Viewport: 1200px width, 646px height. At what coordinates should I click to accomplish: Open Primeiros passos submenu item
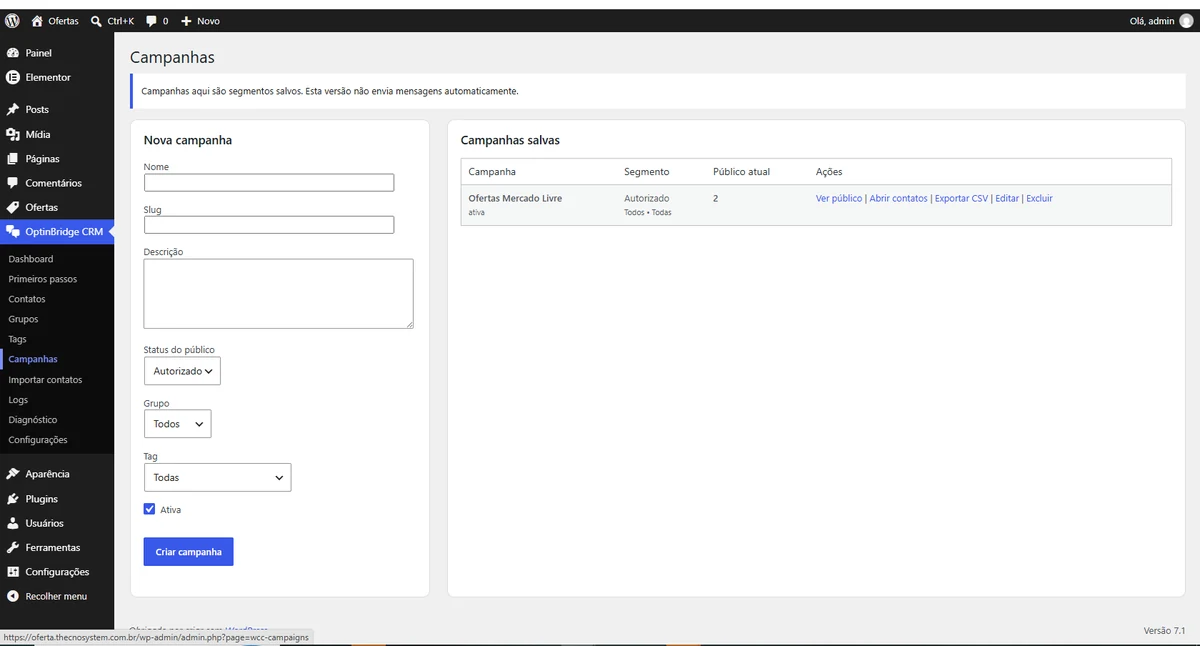pyautogui.click(x=43, y=279)
